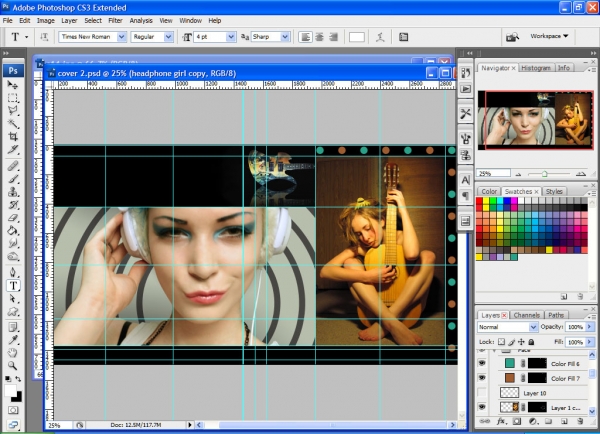Toggle lock all
The width and height of the screenshot is (600, 434).
[x=532, y=342]
